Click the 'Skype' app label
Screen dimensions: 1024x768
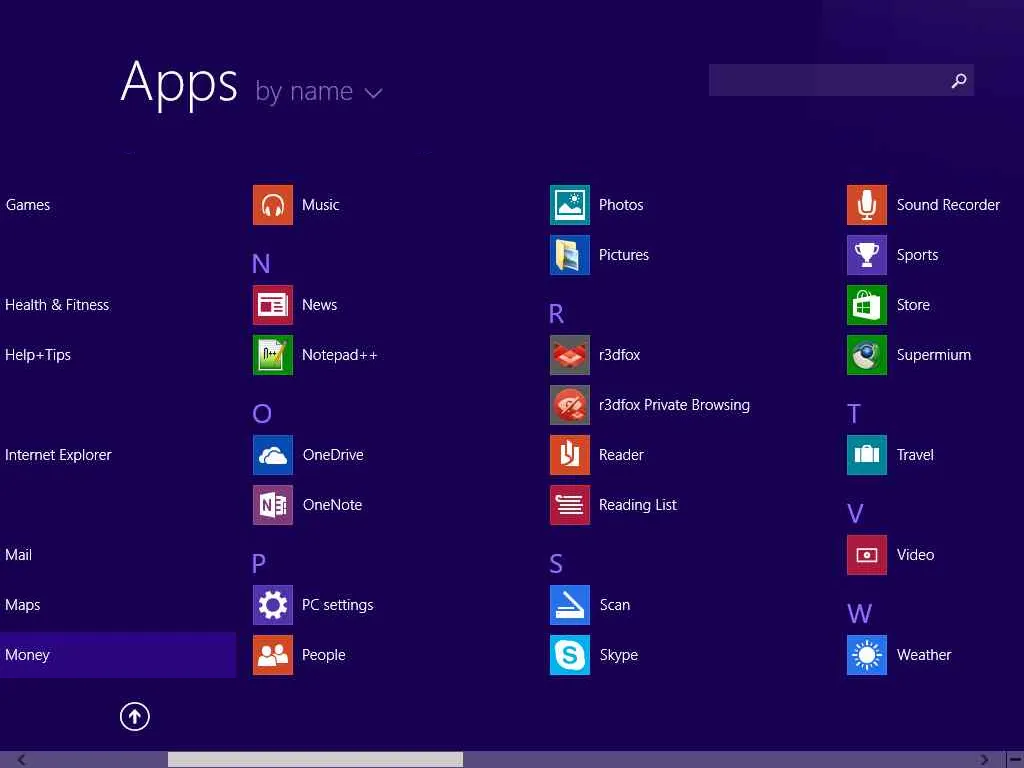618,655
